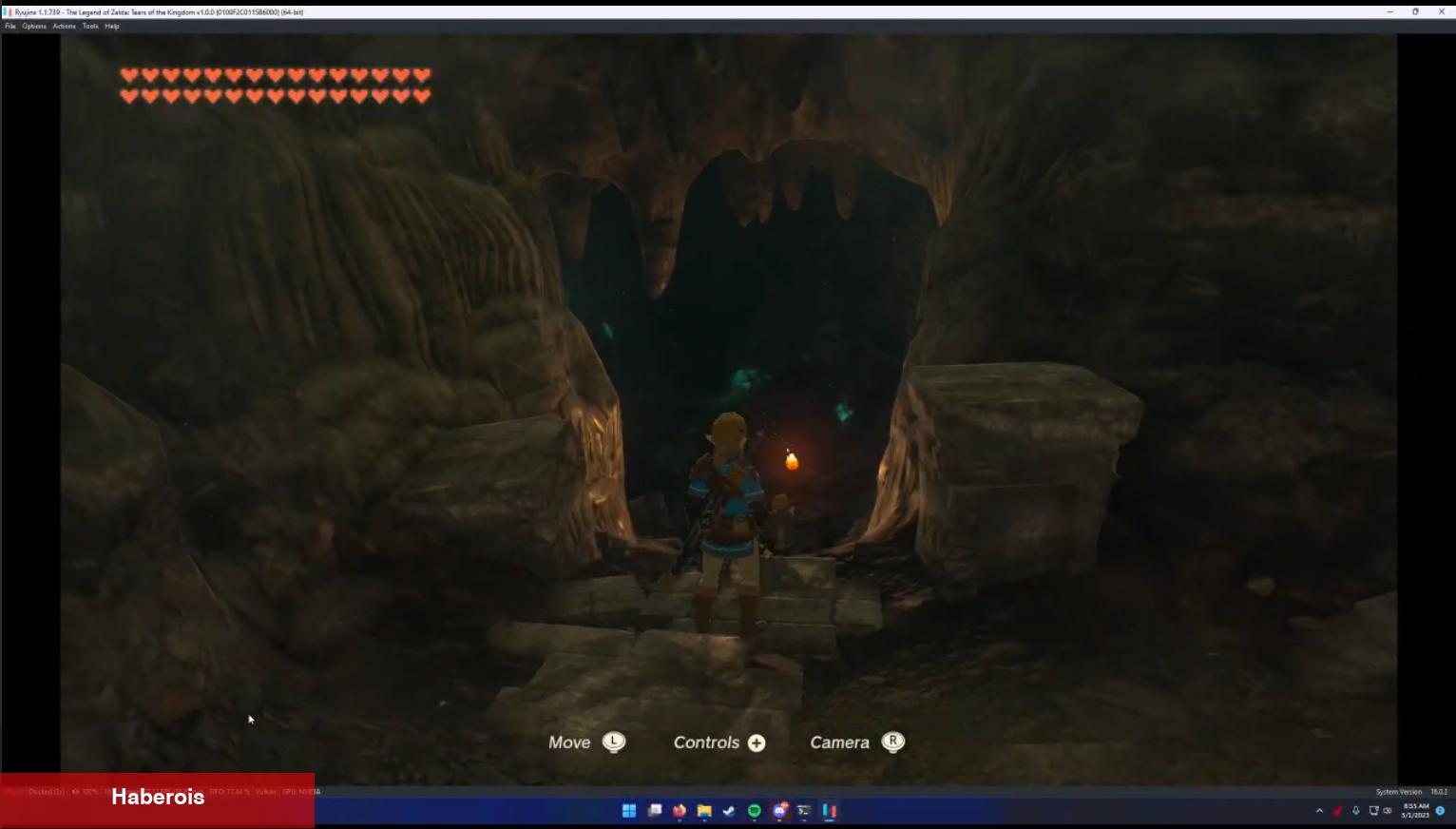Click the Ryujinx title bar app icon

[x=9, y=12]
